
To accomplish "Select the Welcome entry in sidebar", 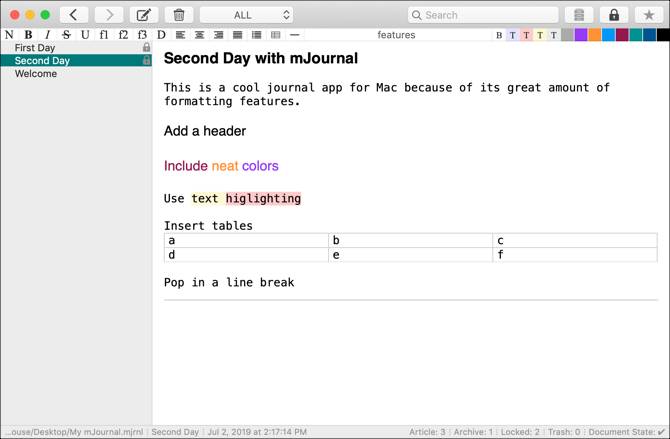I will (x=36, y=74).
